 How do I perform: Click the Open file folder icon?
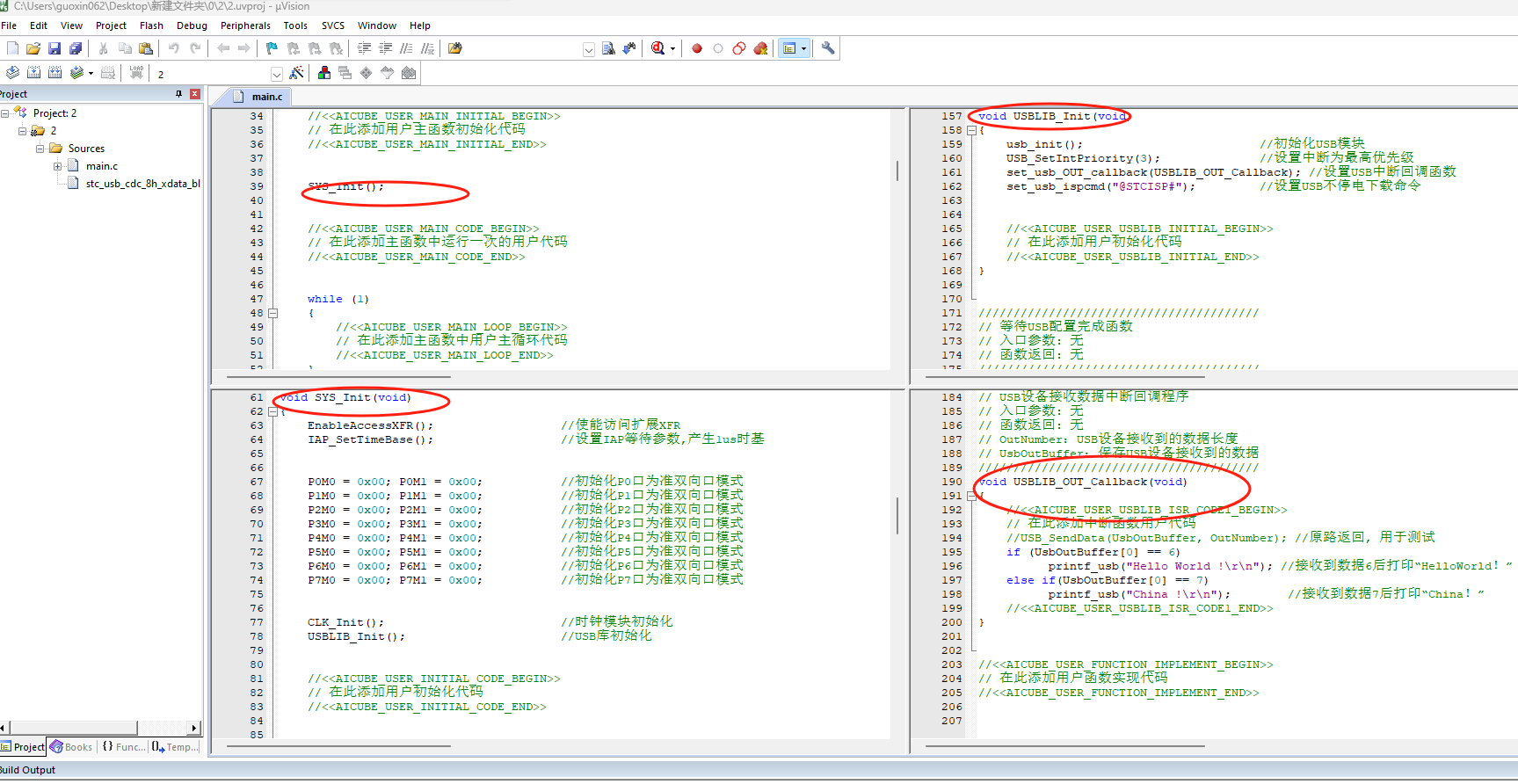(x=33, y=48)
